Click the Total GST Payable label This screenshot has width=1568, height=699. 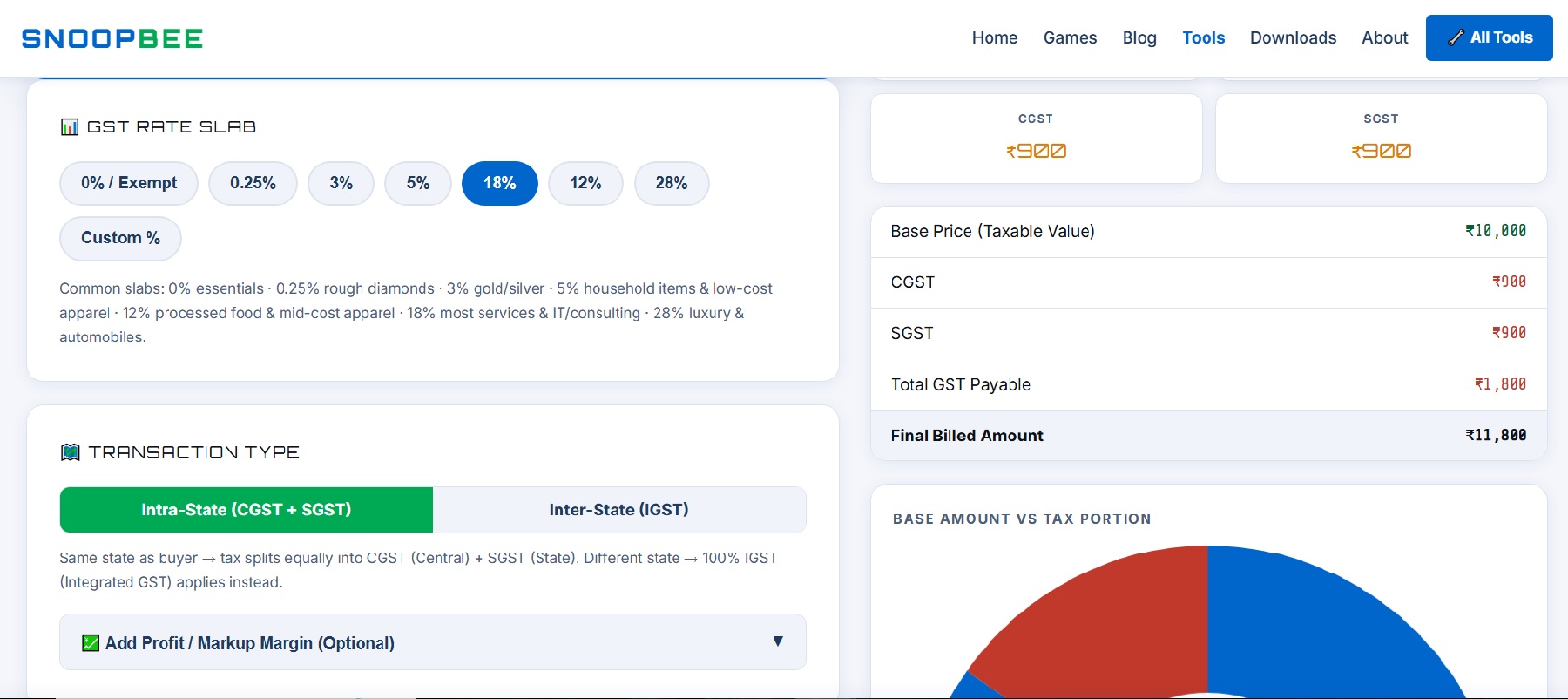[960, 384]
